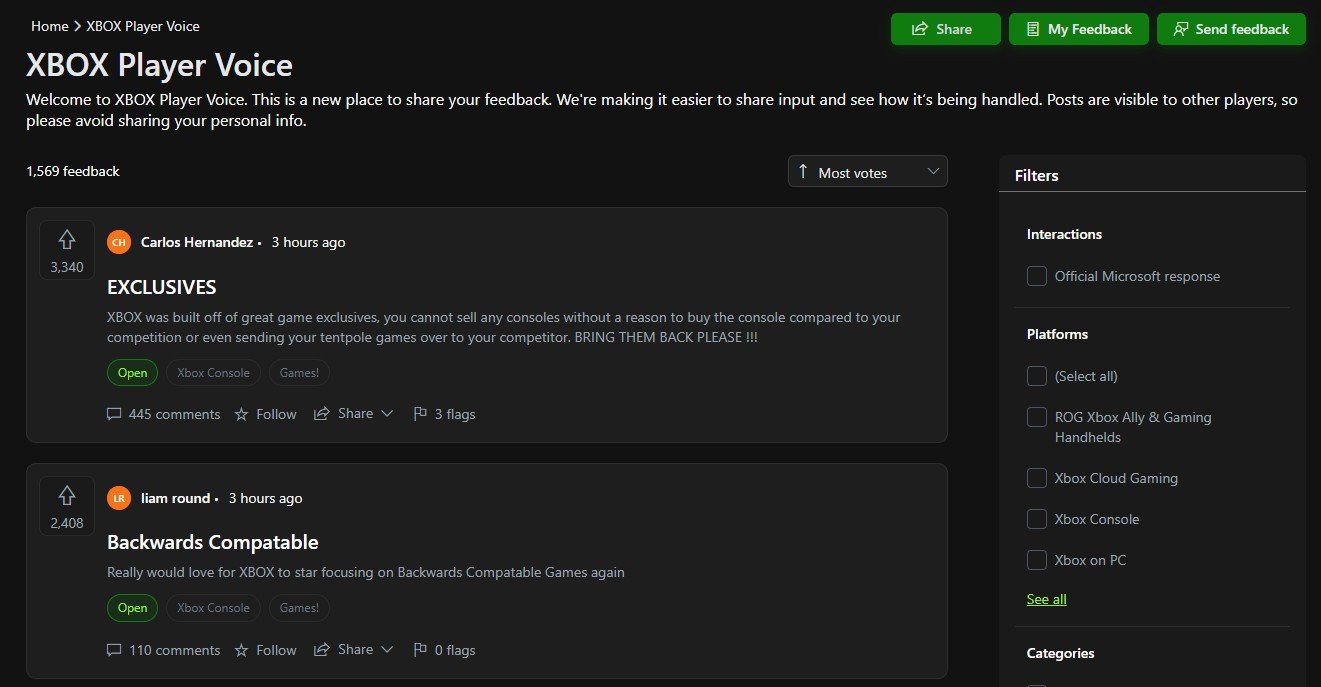The image size is (1321, 687).
Task: Open the EXCLUSIVES post title
Action: [x=162, y=287]
